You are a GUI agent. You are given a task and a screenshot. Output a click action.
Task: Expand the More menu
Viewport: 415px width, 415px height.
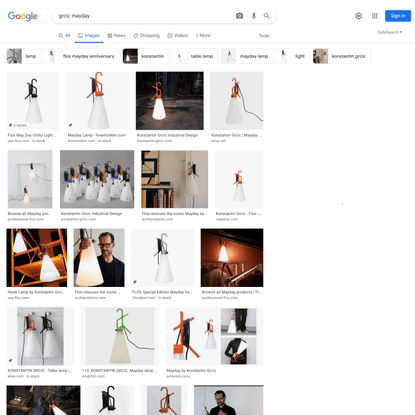[x=203, y=35]
